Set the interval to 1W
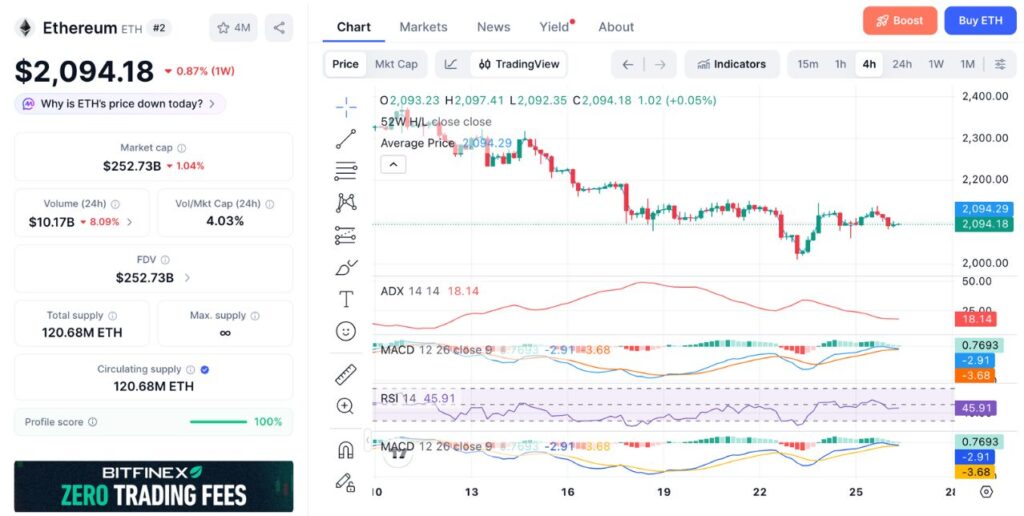Image resolution: width=1024 pixels, height=516 pixels. coord(936,64)
